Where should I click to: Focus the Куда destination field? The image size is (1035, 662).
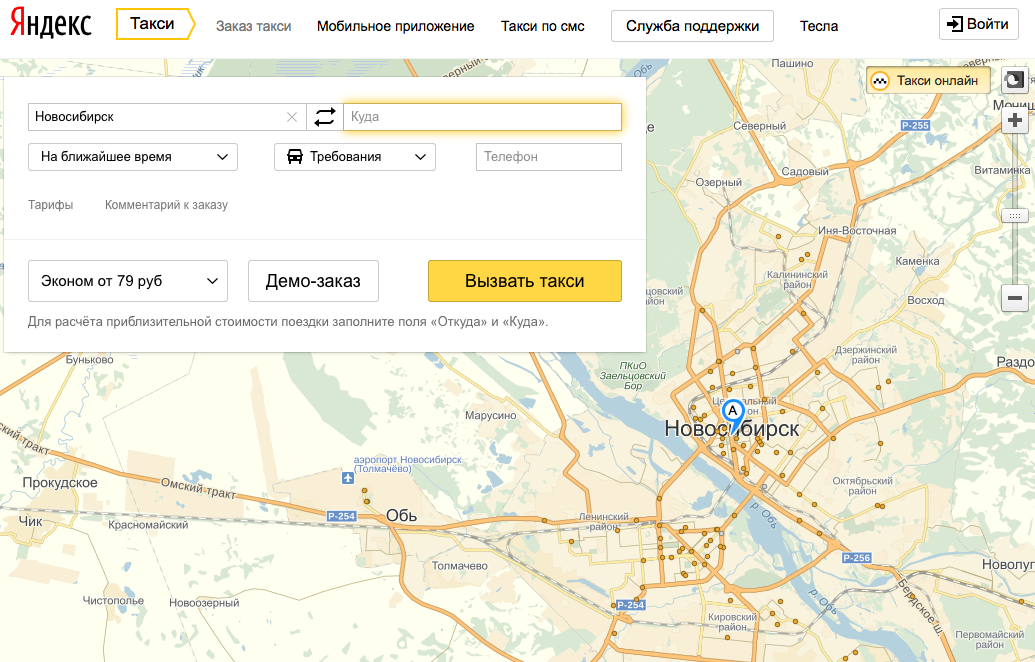click(x=482, y=117)
